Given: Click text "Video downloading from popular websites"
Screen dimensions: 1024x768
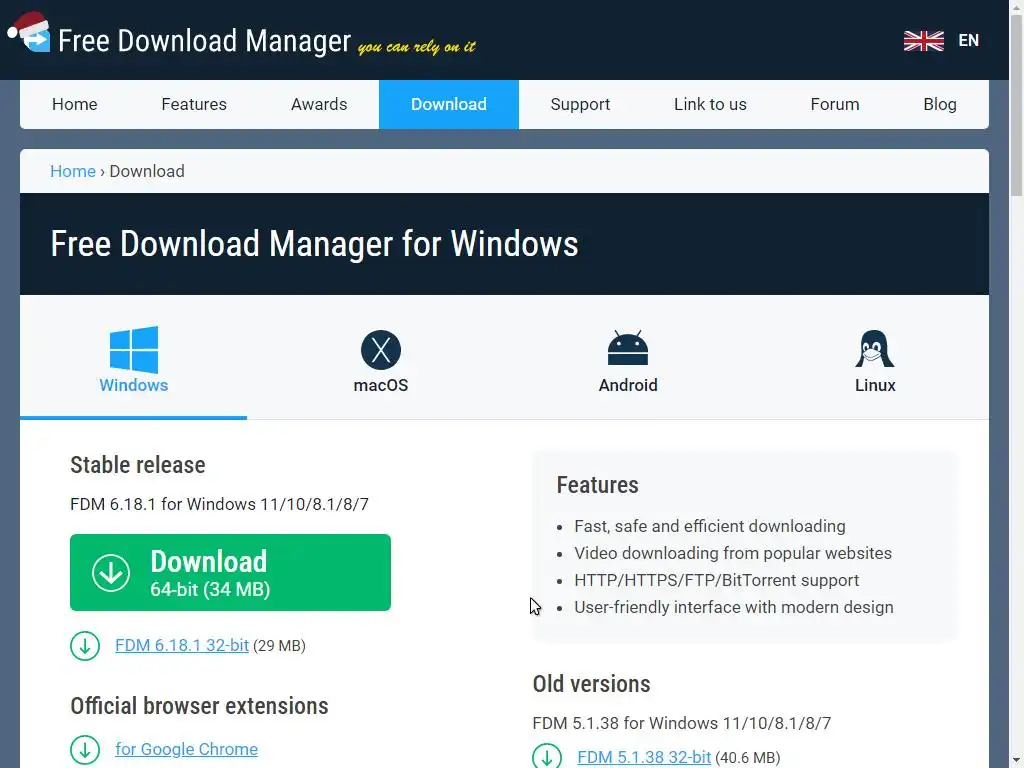Looking at the screenshot, I should tap(733, 553).
